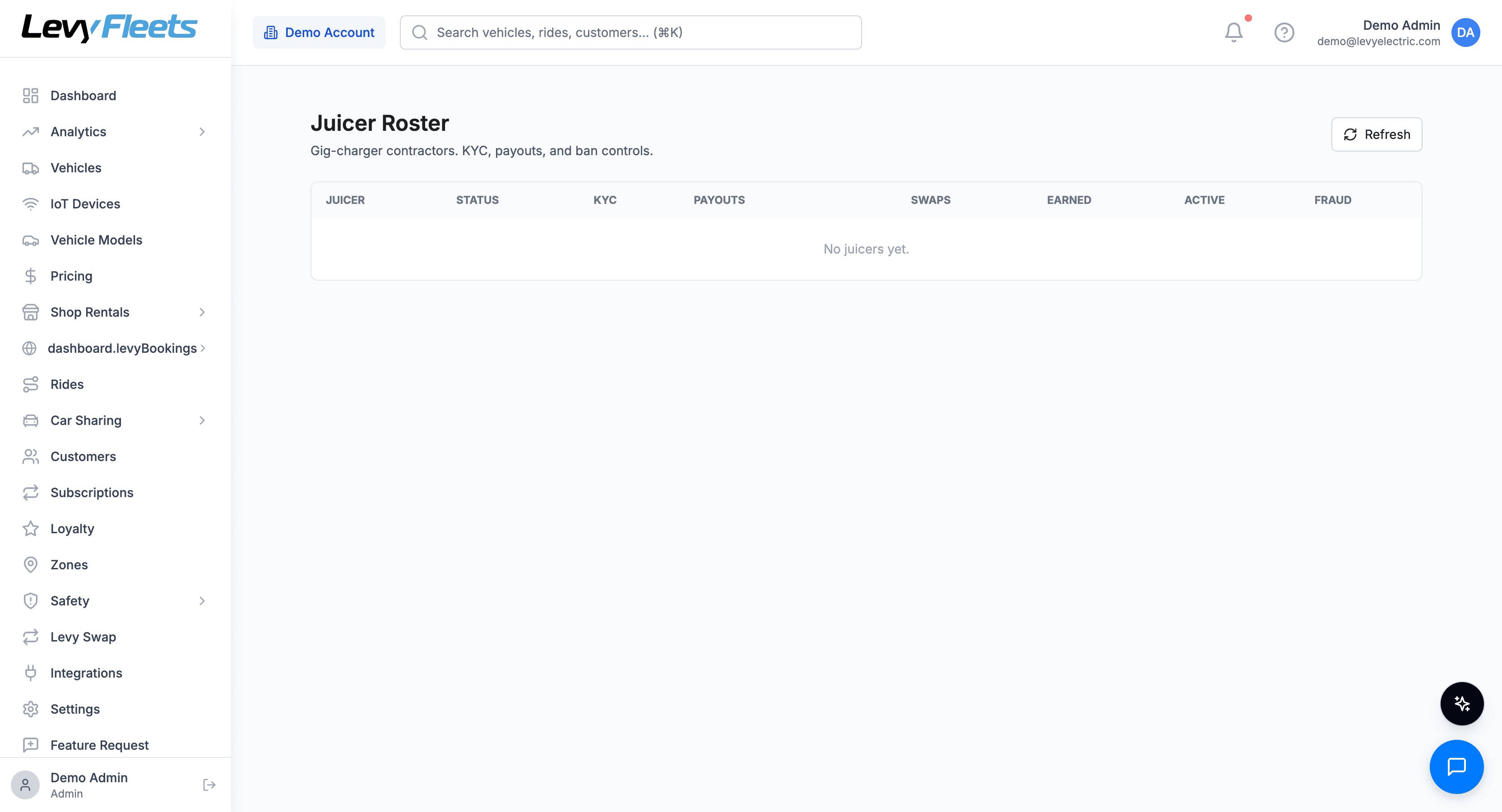
Task: Expand the dashboard.levyBookings chevron
Action: pos(203,349)
